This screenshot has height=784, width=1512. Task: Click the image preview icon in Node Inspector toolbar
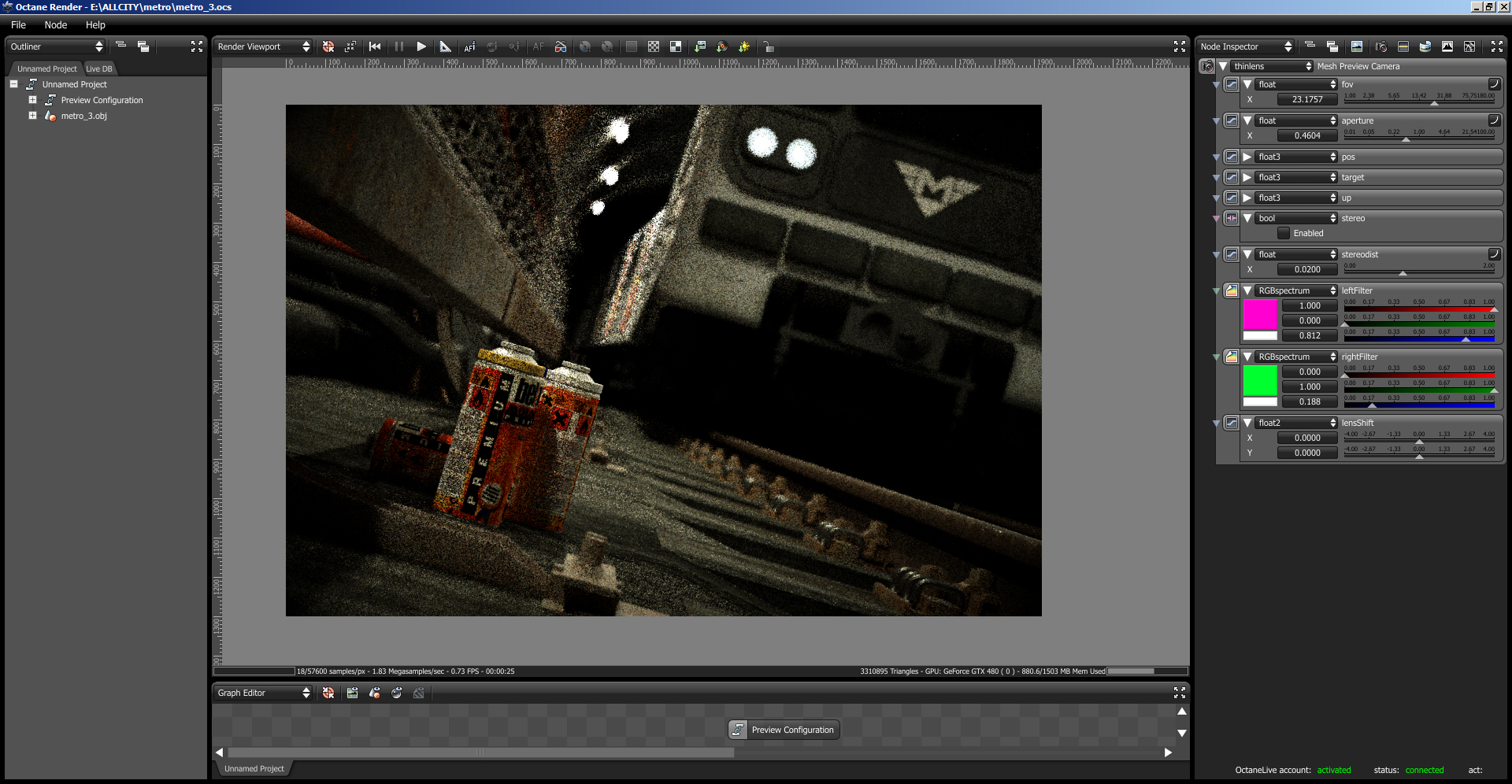click(x=1357, y=46)
